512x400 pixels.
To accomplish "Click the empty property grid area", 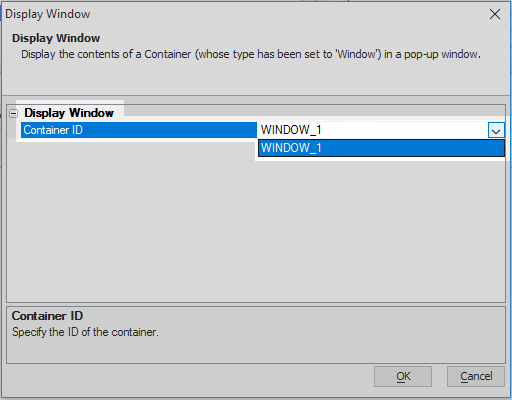I will pos(256,230).
